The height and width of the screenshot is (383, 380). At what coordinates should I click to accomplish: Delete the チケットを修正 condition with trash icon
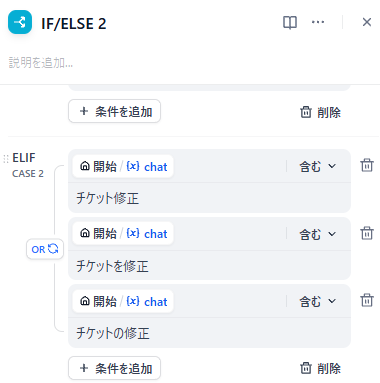click(367, 233)
